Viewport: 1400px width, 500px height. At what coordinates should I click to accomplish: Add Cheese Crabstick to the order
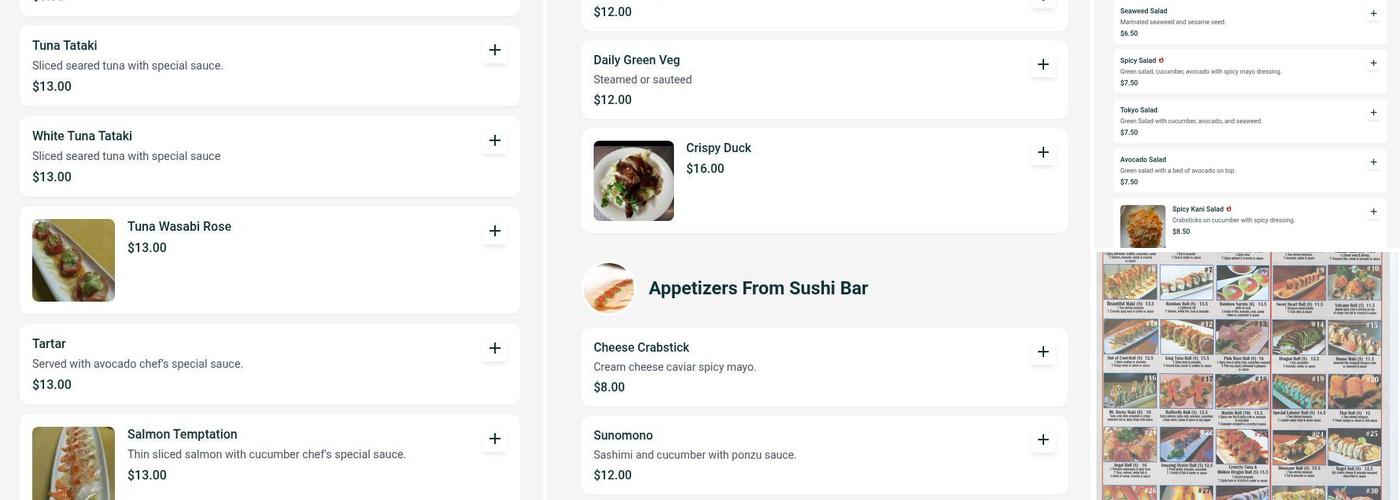[1043, 352]
